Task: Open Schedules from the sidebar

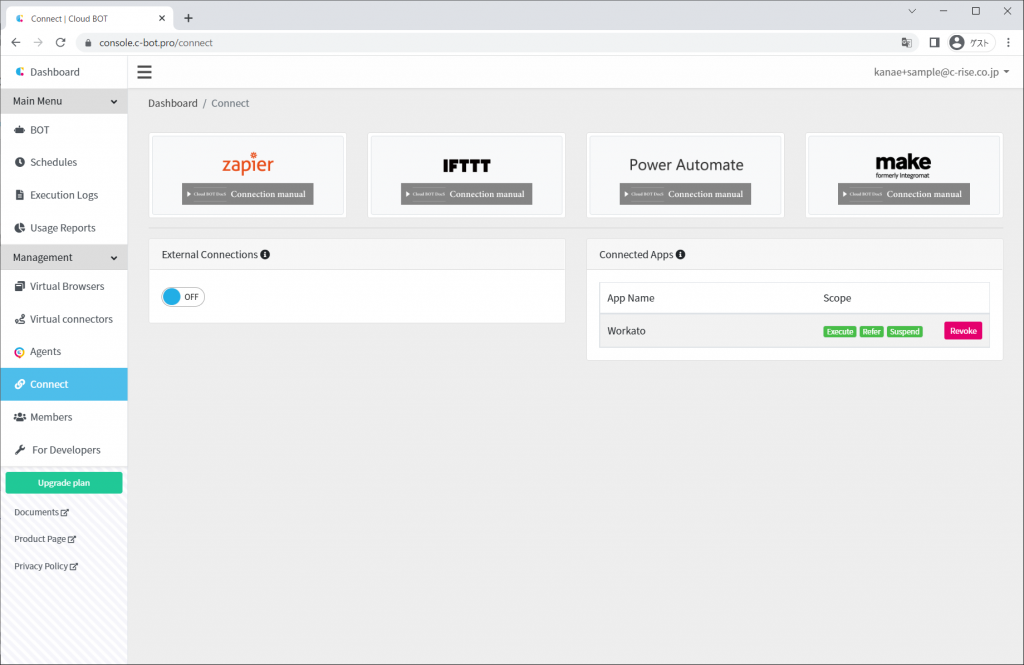Action: coord(64,162)
